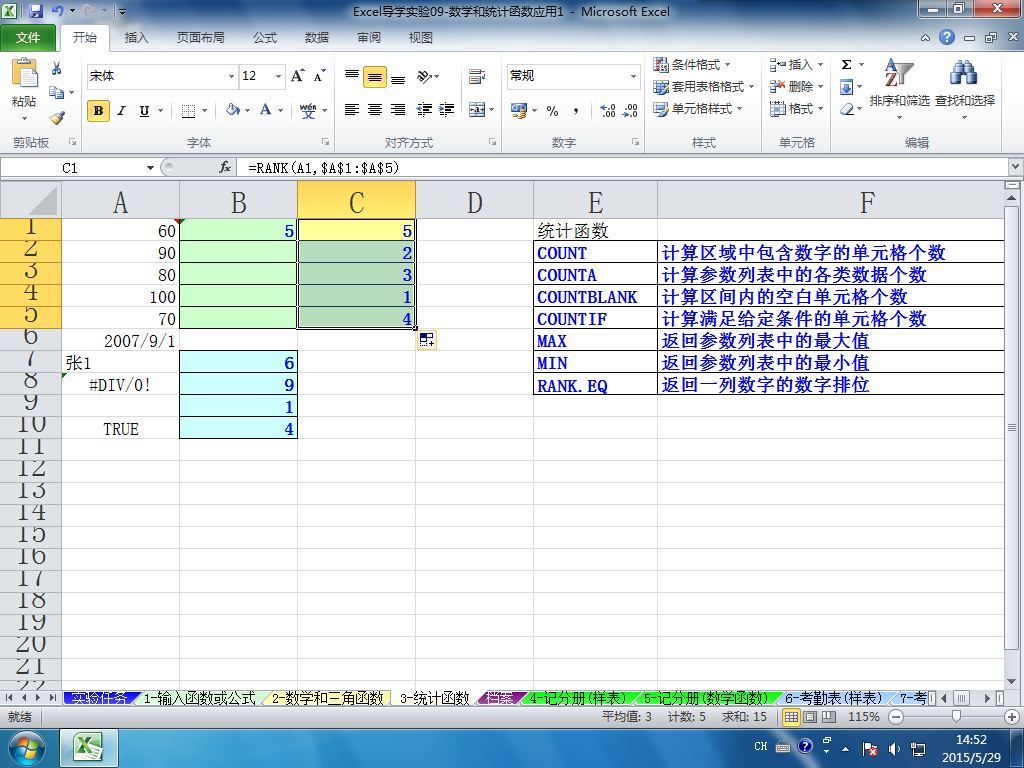This screenshot has height=768, width=1024.
Task: Decrease font size with small A icon
Action: click(x=319, y=76)
